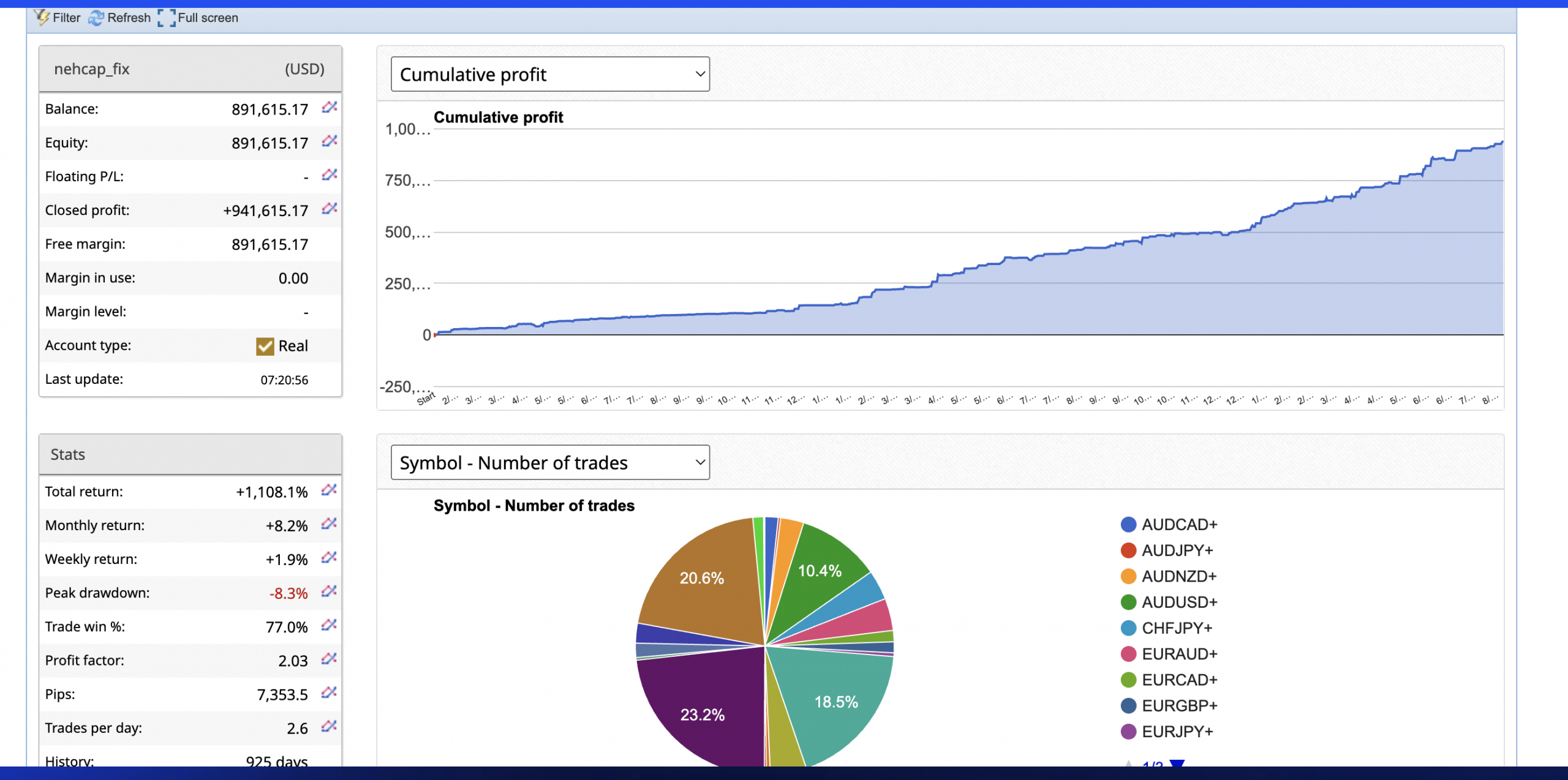
Task: Click chart icon beside Profit factor
Action: pyautogui.click(x=330, y=659)
